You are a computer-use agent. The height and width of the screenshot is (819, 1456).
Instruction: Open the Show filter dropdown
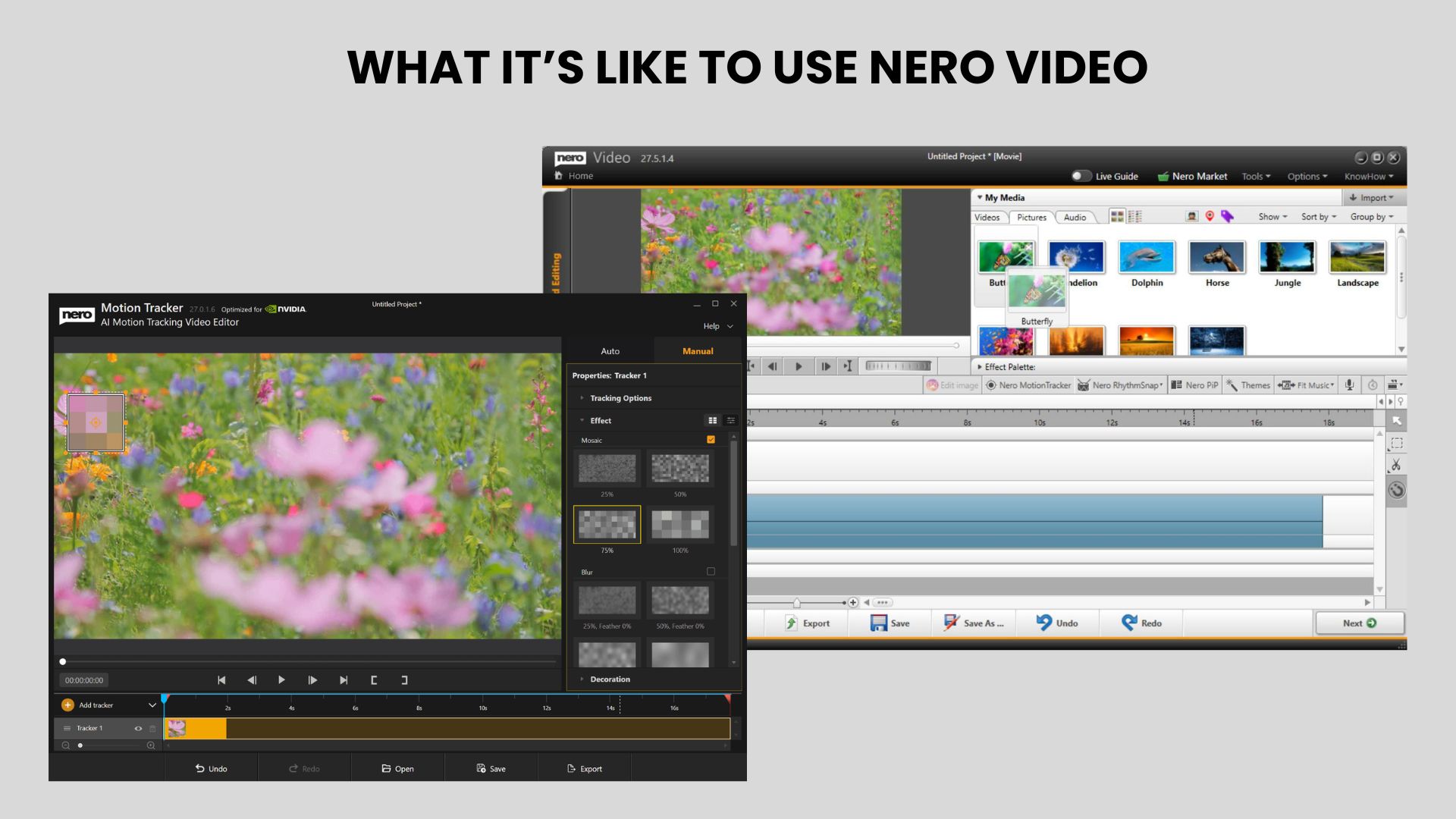tap(1272, 217)
